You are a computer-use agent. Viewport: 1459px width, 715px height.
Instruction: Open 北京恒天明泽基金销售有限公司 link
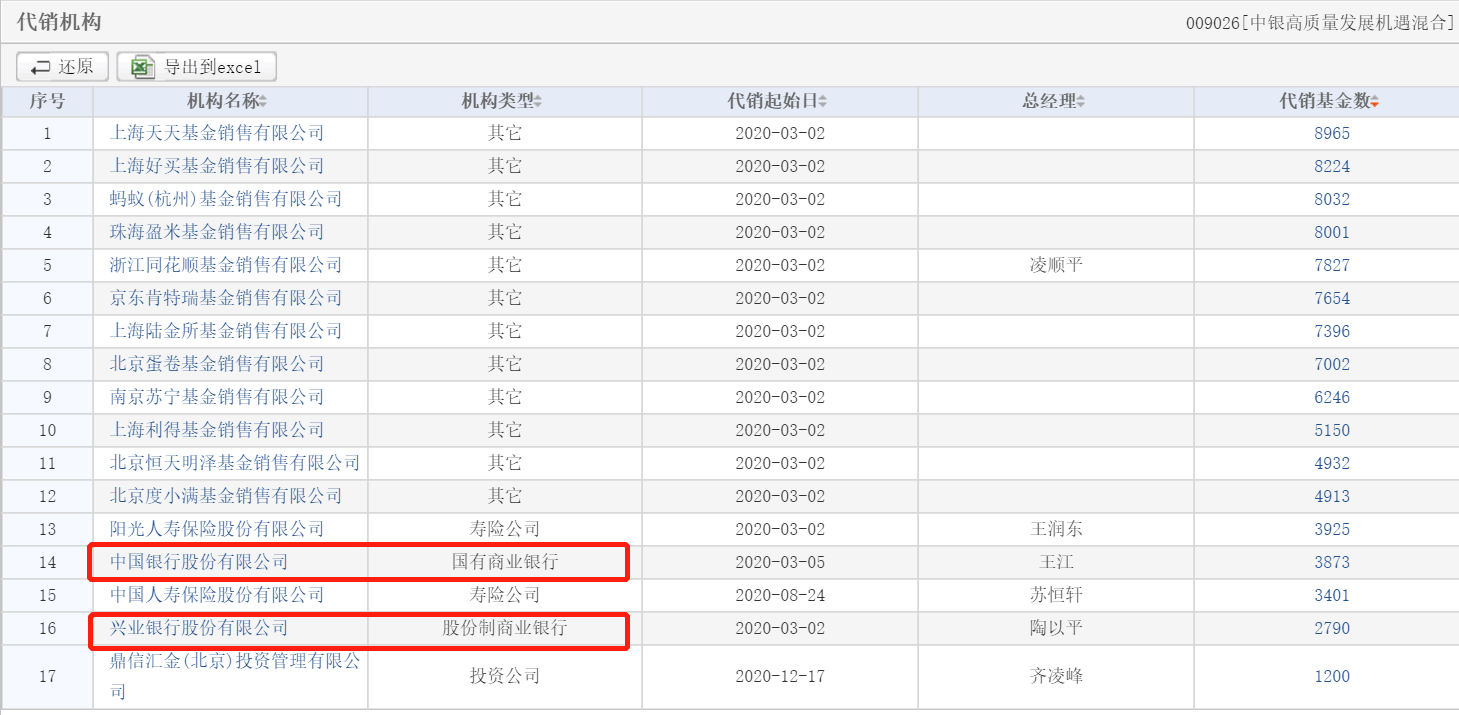pyautogui.click(x=235, y=463)
